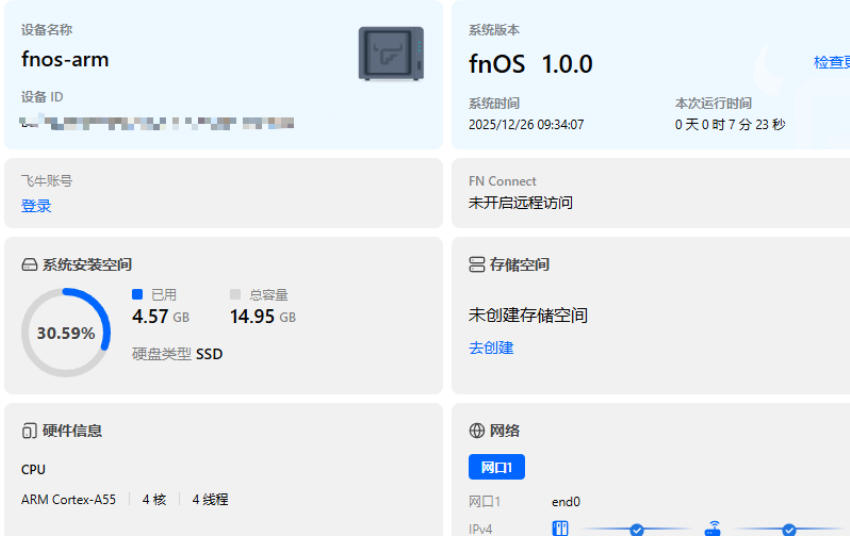
Task: Select the 网口1 network tab
Action: (496, 467)
